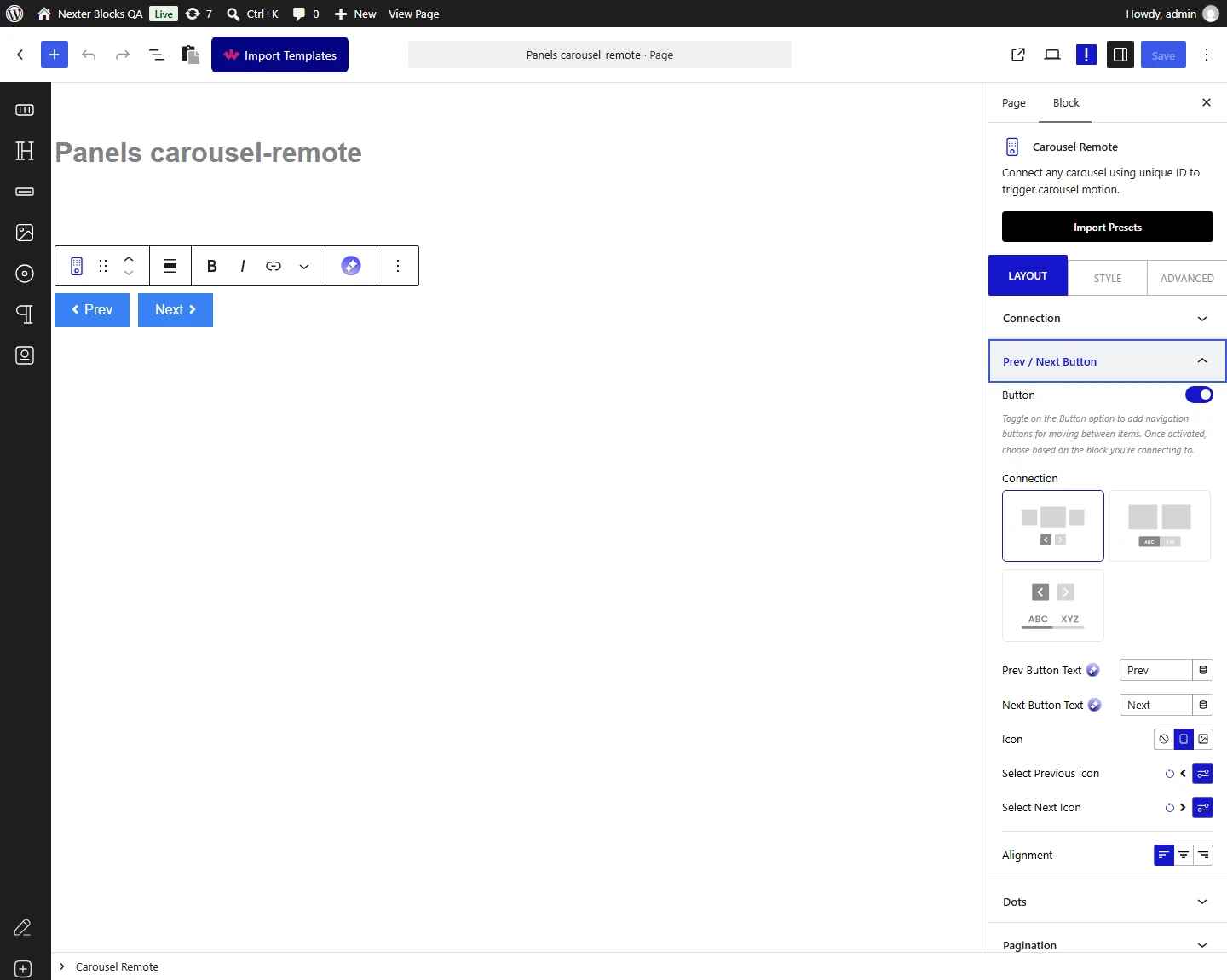1227x980 pixels.
Task: Open the page in new tab icon
Action: click(1018, 55)
